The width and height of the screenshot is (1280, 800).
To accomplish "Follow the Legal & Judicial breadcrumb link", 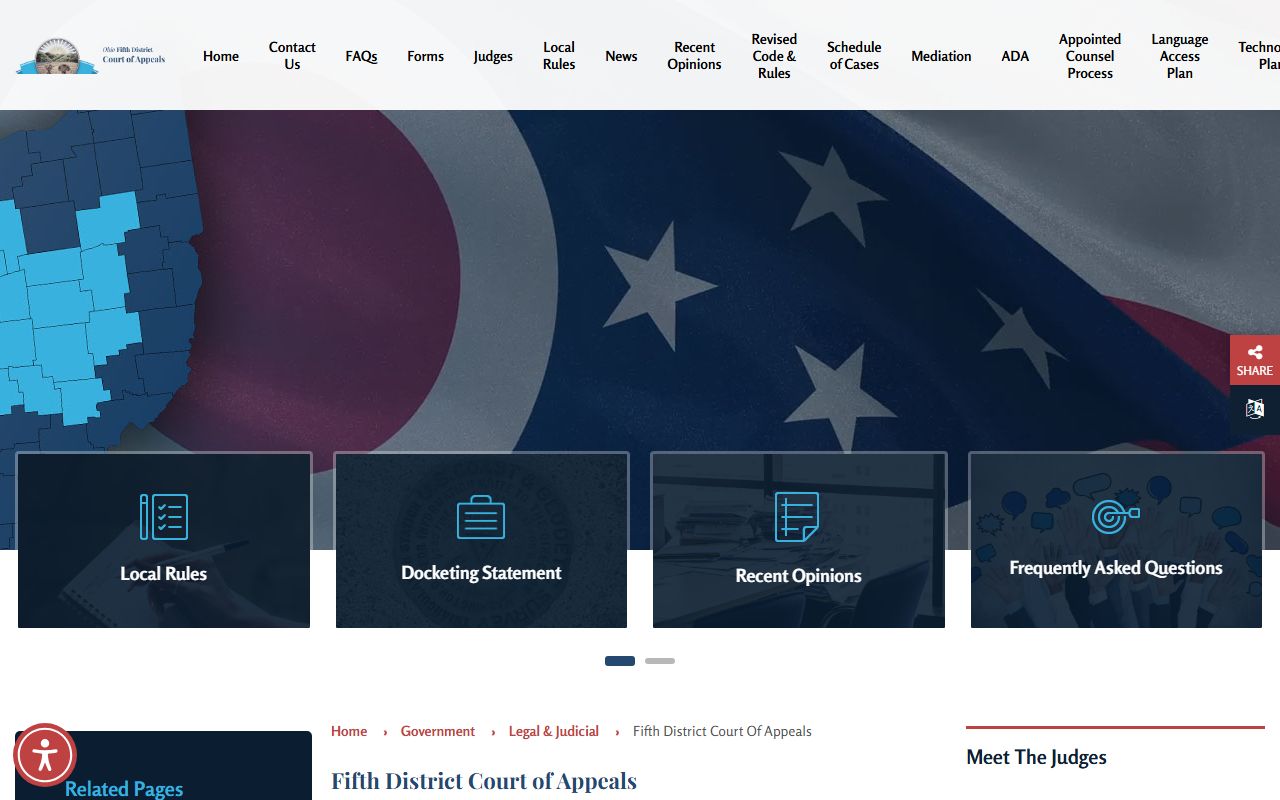I will pyautogui.click(x=553, y=731).
